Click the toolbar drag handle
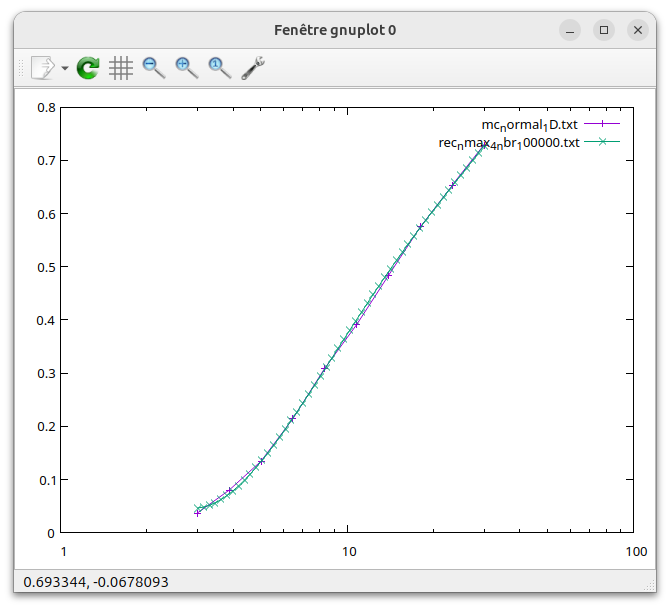 click(21, 68)
